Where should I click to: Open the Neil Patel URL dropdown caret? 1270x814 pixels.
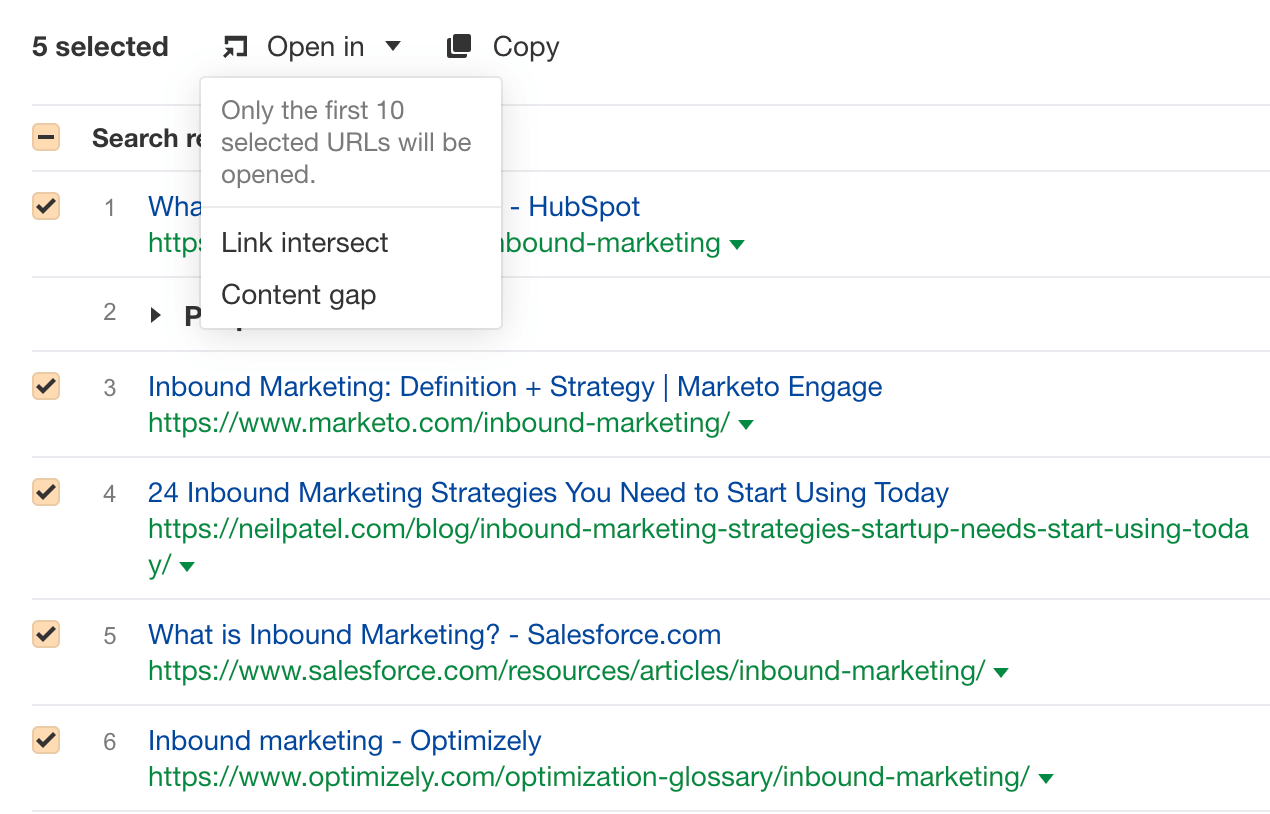(187, 566)
